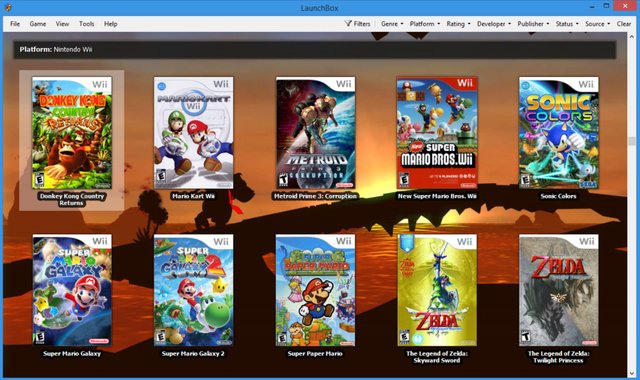This screenshot has height=380, width=640.
Task: Minimize the LaunchBox window
Action: pos(592,6)
